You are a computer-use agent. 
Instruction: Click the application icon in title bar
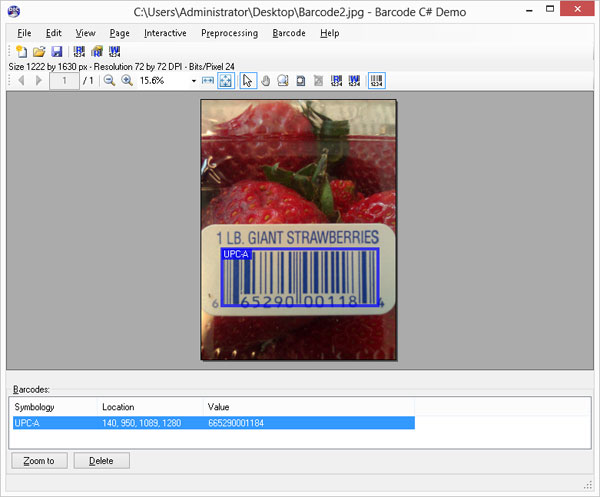pos(13,11)
